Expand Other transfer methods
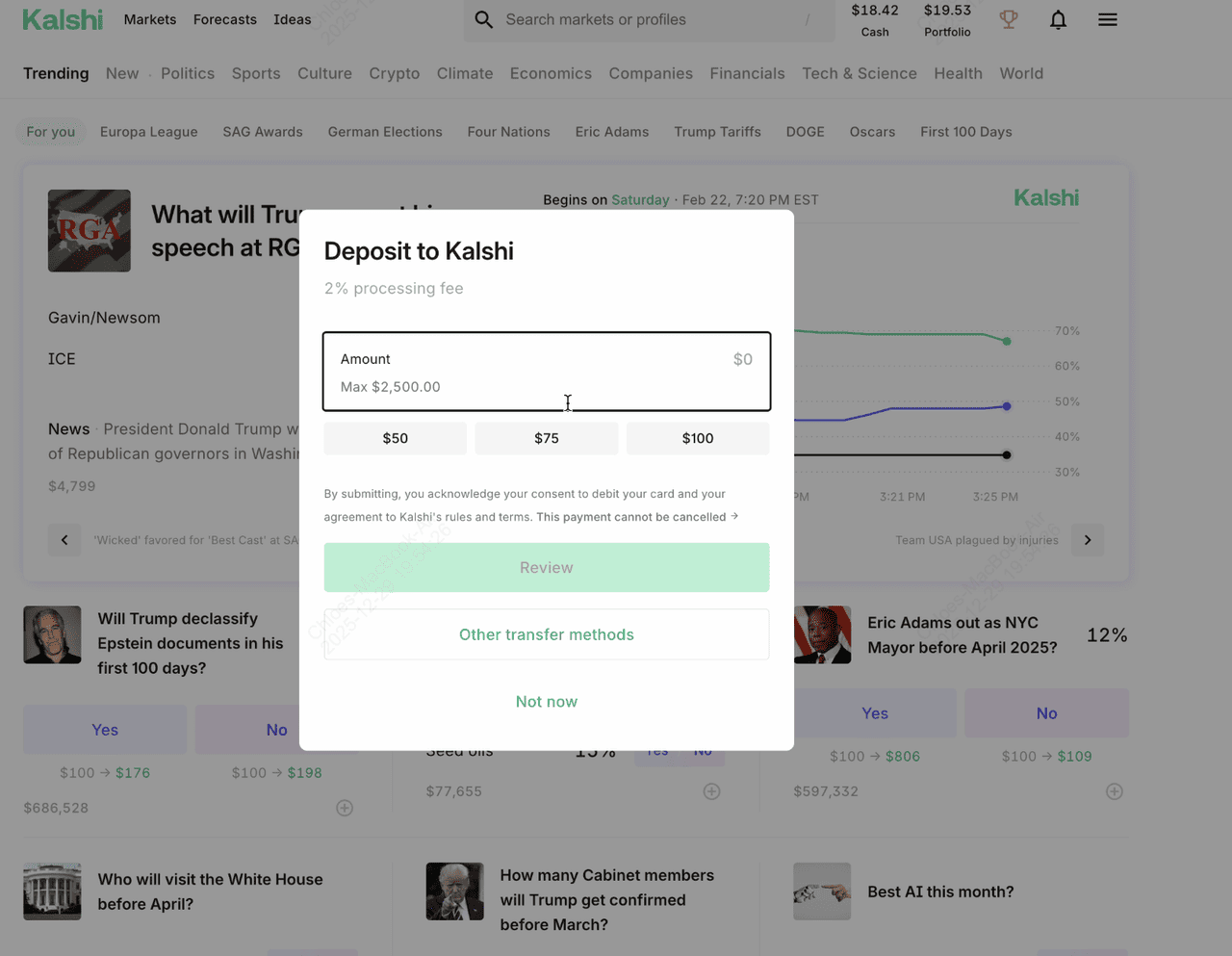 click(547, 634)
